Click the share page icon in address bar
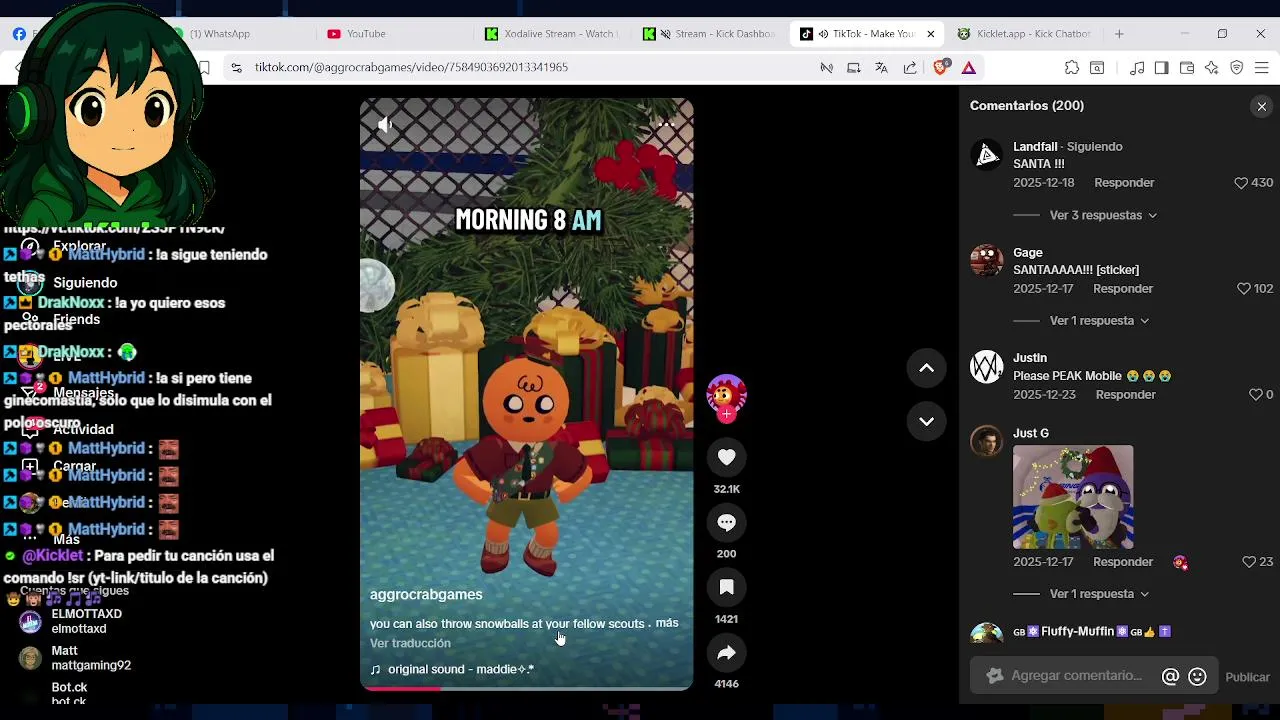 click(909, 68)
